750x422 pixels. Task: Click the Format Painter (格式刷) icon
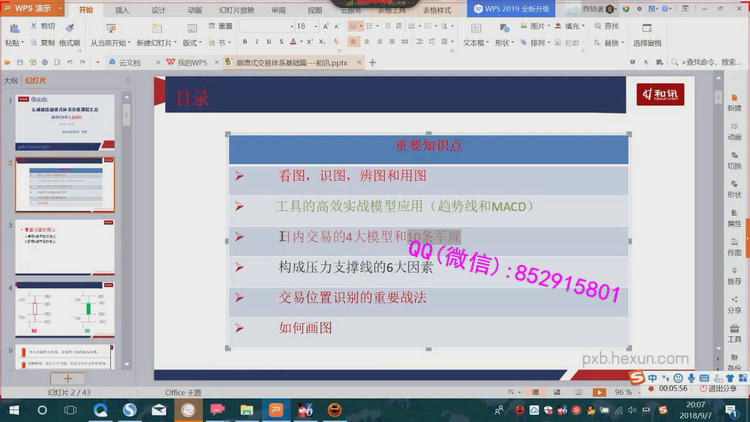tap(69, 43)
